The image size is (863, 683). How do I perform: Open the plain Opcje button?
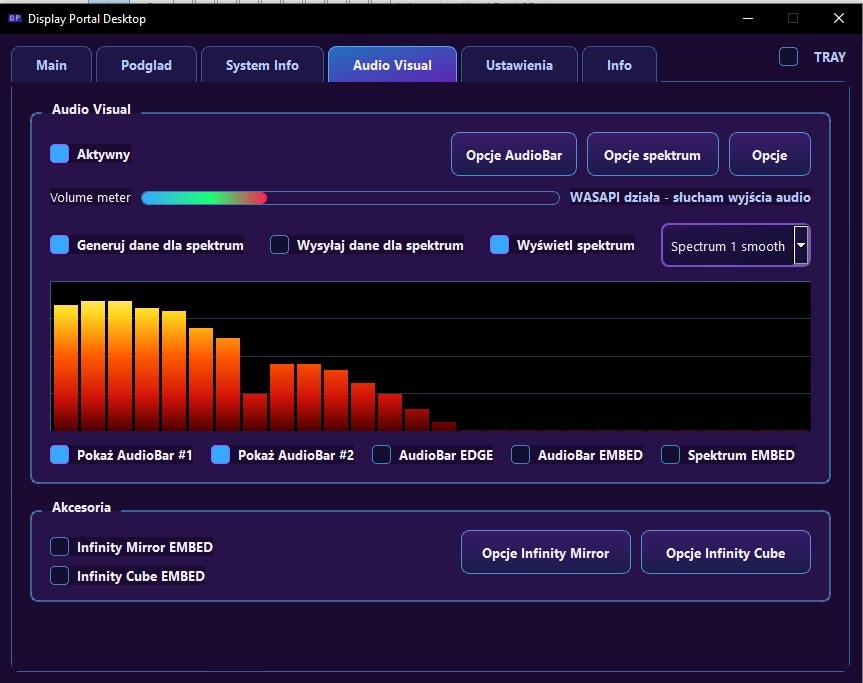769,155
